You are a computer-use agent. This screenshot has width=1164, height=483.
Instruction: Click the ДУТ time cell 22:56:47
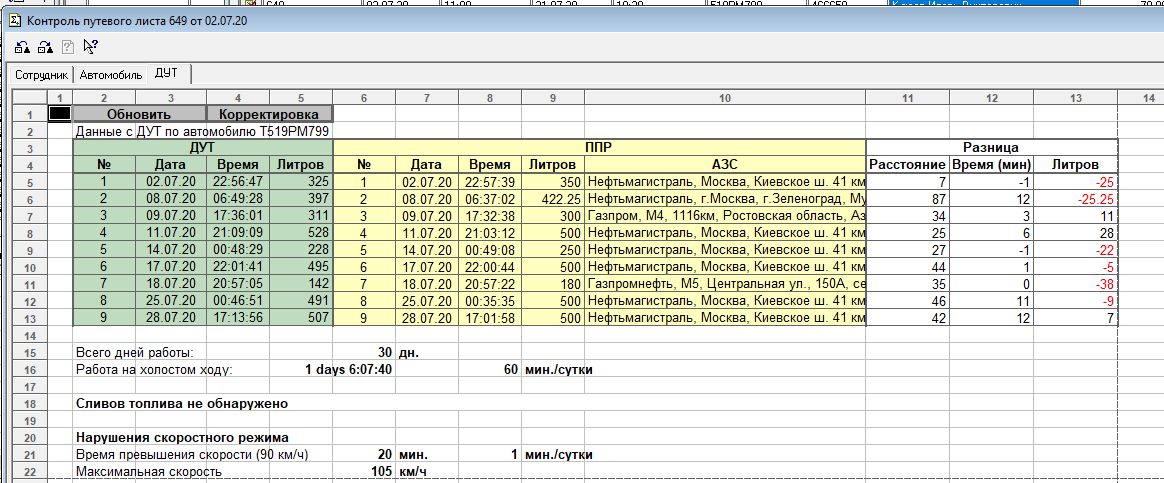237,182
